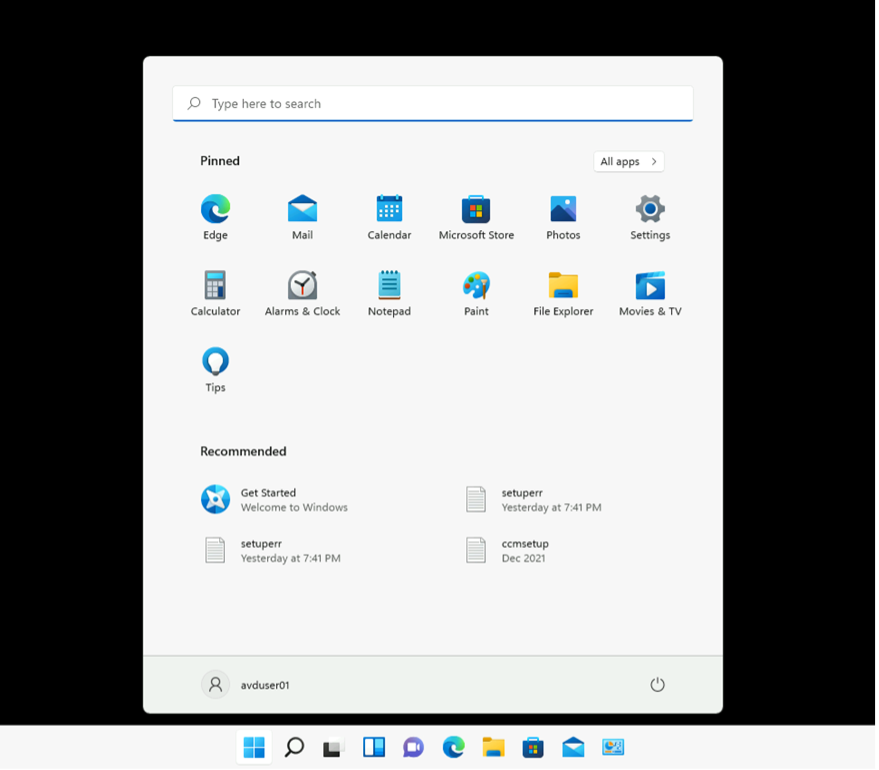Launch the pinned Mail app
This screenshot has height=770, width=879.
(302, 217)
